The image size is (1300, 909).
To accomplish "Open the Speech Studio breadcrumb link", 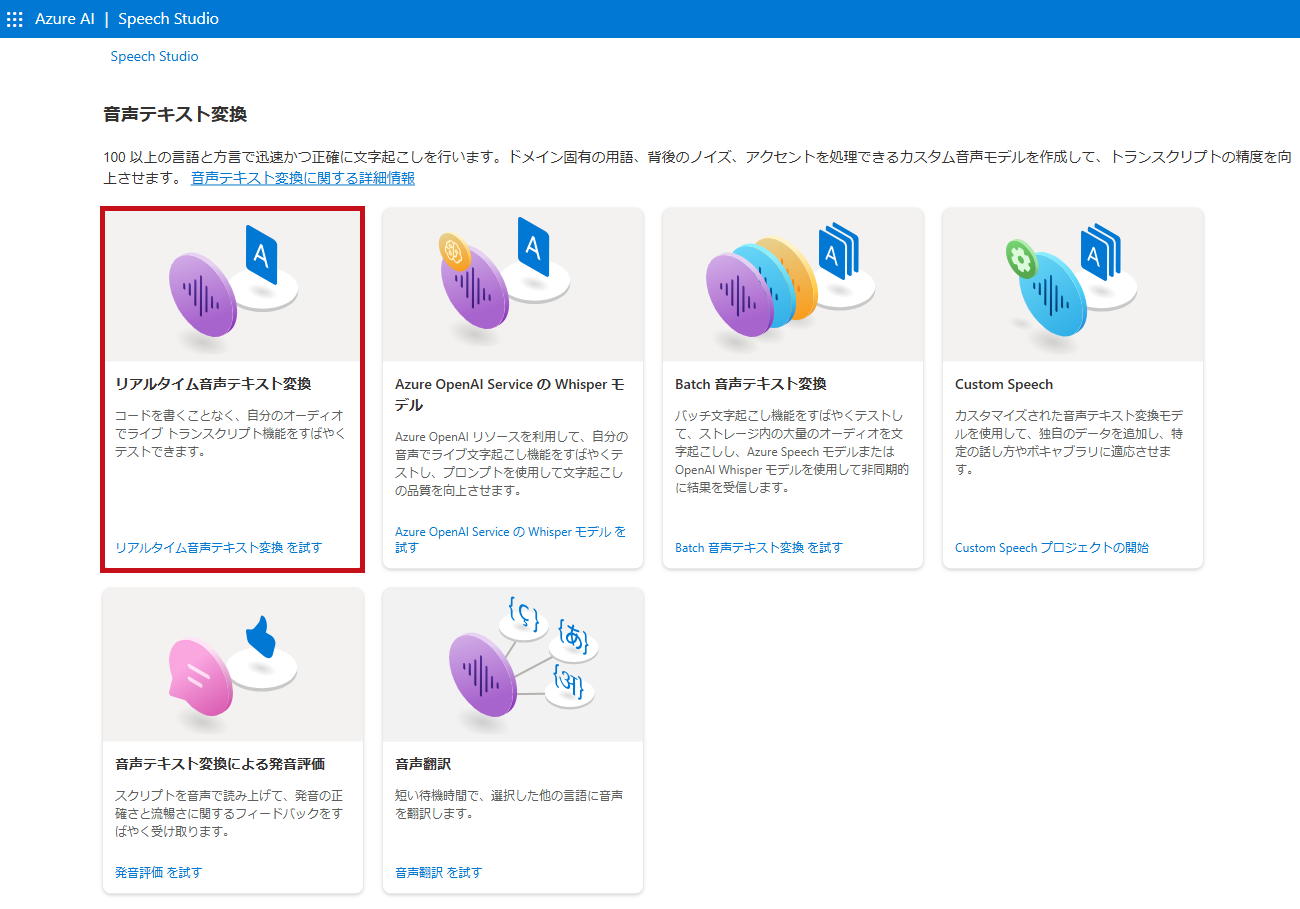I will (154, 57).
